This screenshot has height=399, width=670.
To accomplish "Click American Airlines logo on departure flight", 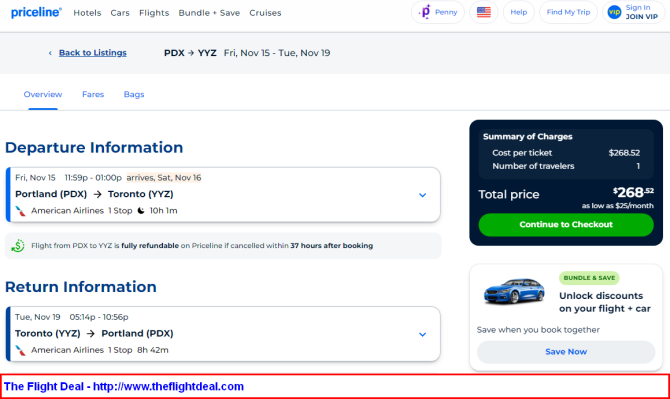I will point(21,211).
